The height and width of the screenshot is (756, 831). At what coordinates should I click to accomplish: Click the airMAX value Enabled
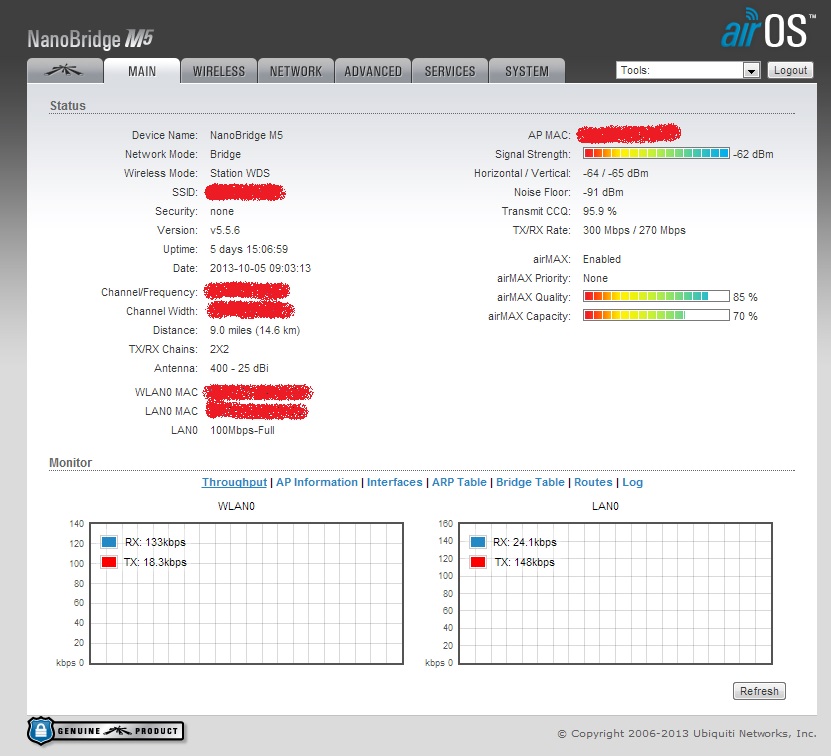(x=602, y=259)
